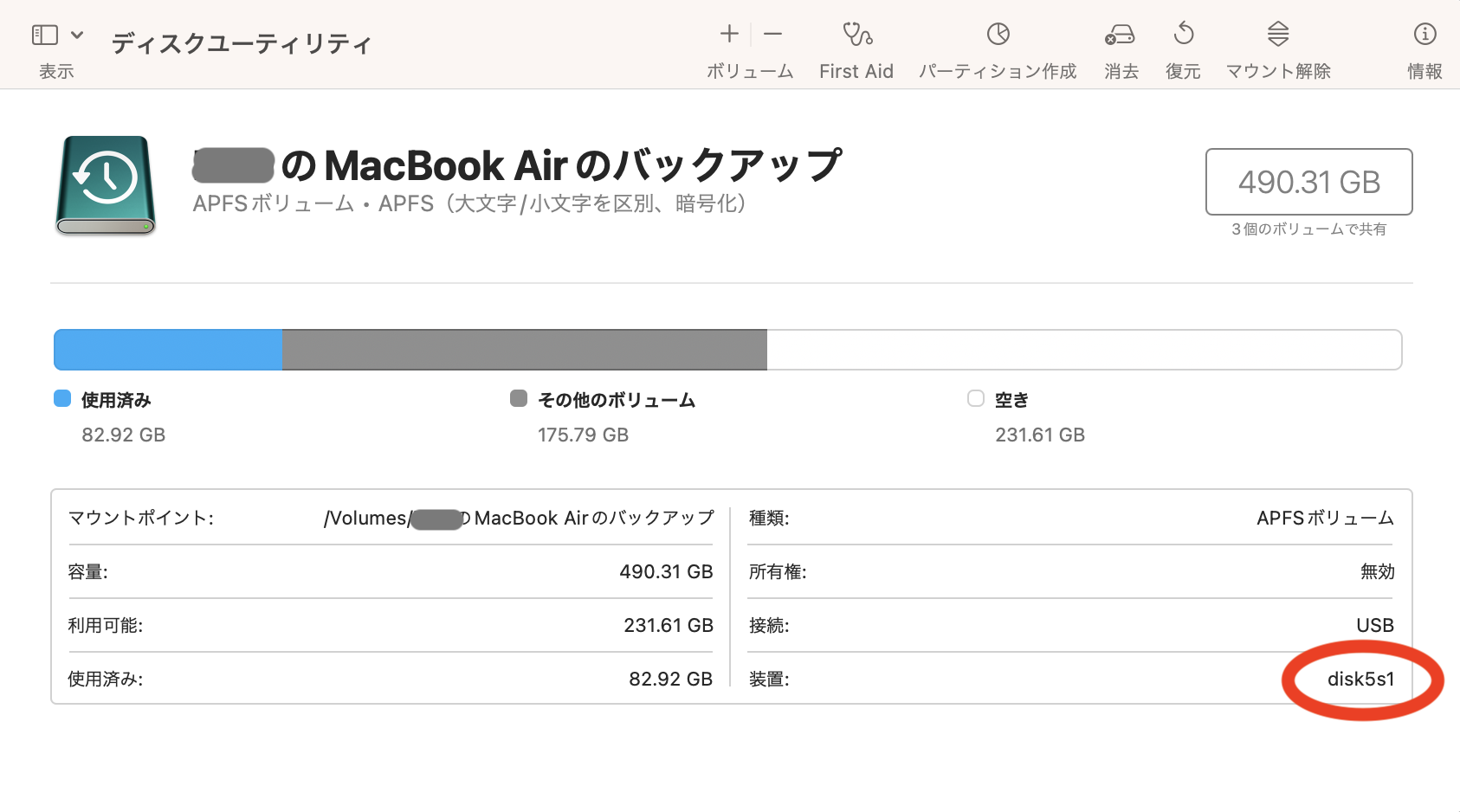Image resolution: width=1460 pixels, height=812 pixels.
Task: Click the 接続 value USB
Action: click(x=1375, y=625)
